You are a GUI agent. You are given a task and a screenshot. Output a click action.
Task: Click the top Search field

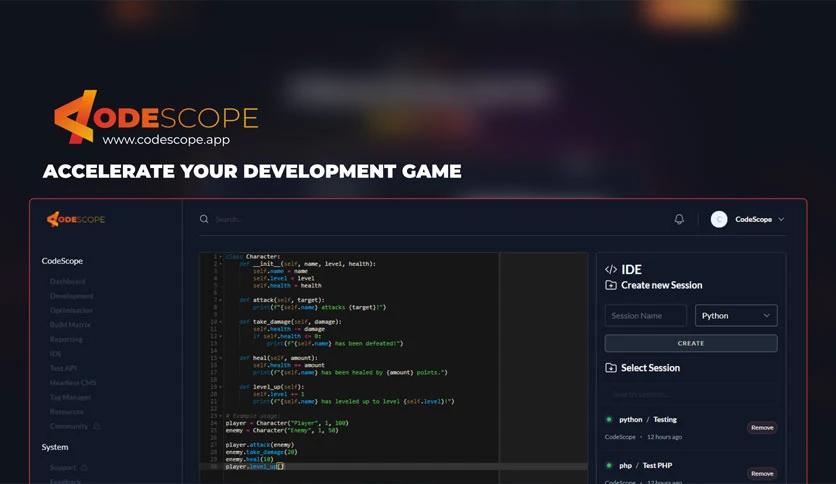point(229,219)
